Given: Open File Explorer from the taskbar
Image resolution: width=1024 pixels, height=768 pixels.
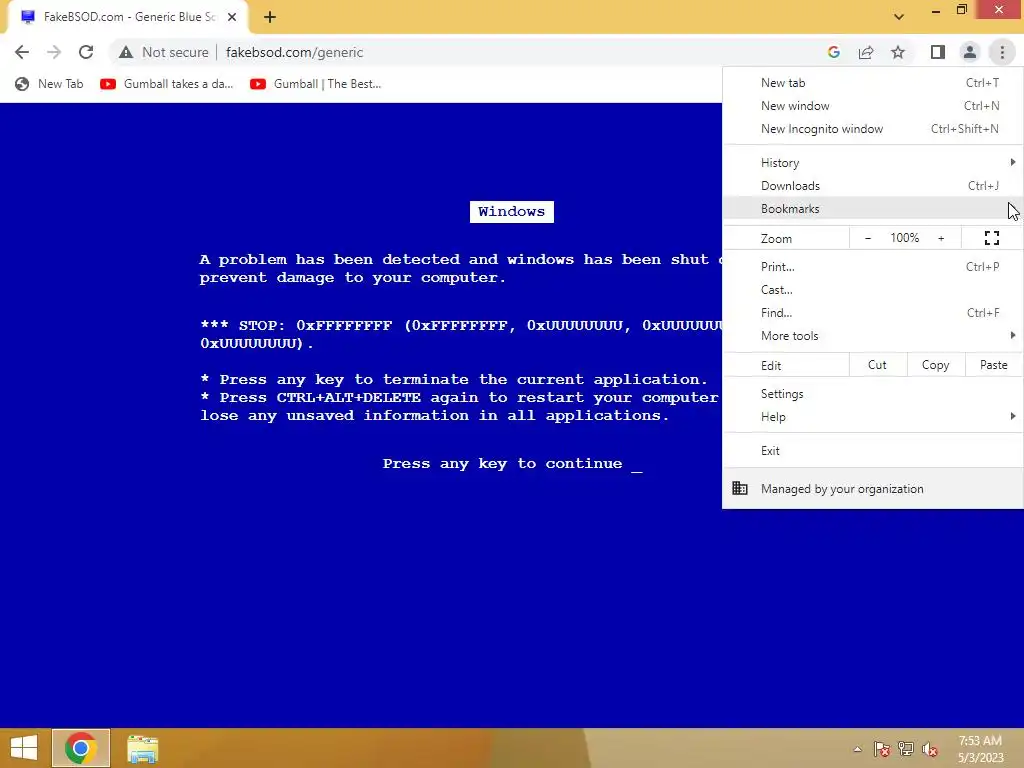Looking at the screenshot, I should click(x=142, y=748).
